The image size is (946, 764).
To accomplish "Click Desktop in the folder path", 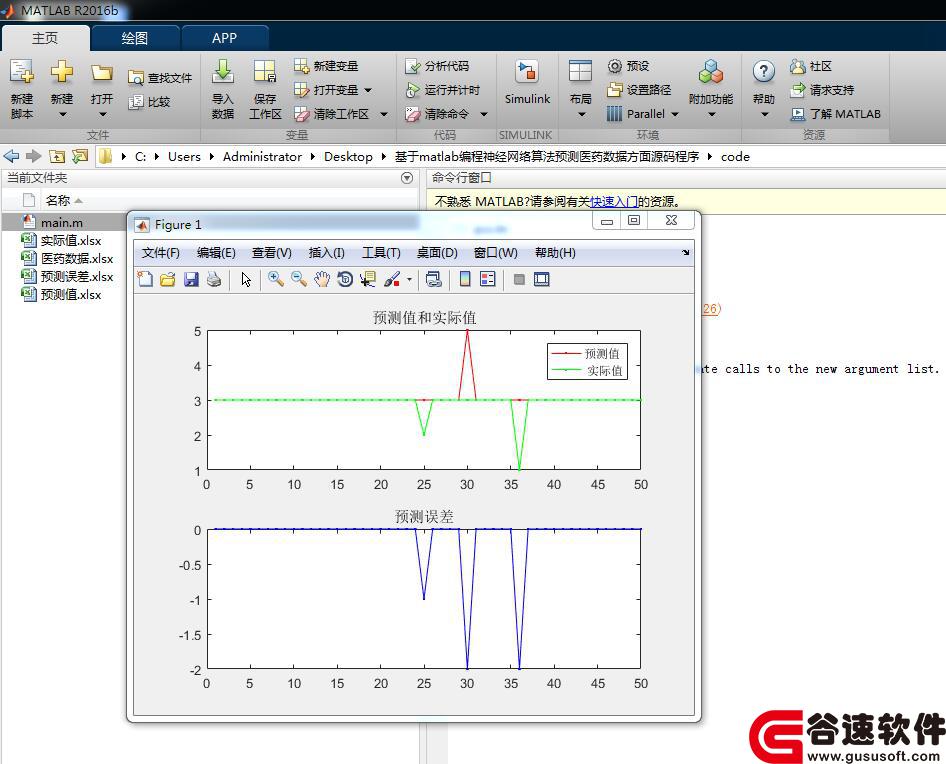I will coord(348,156).
